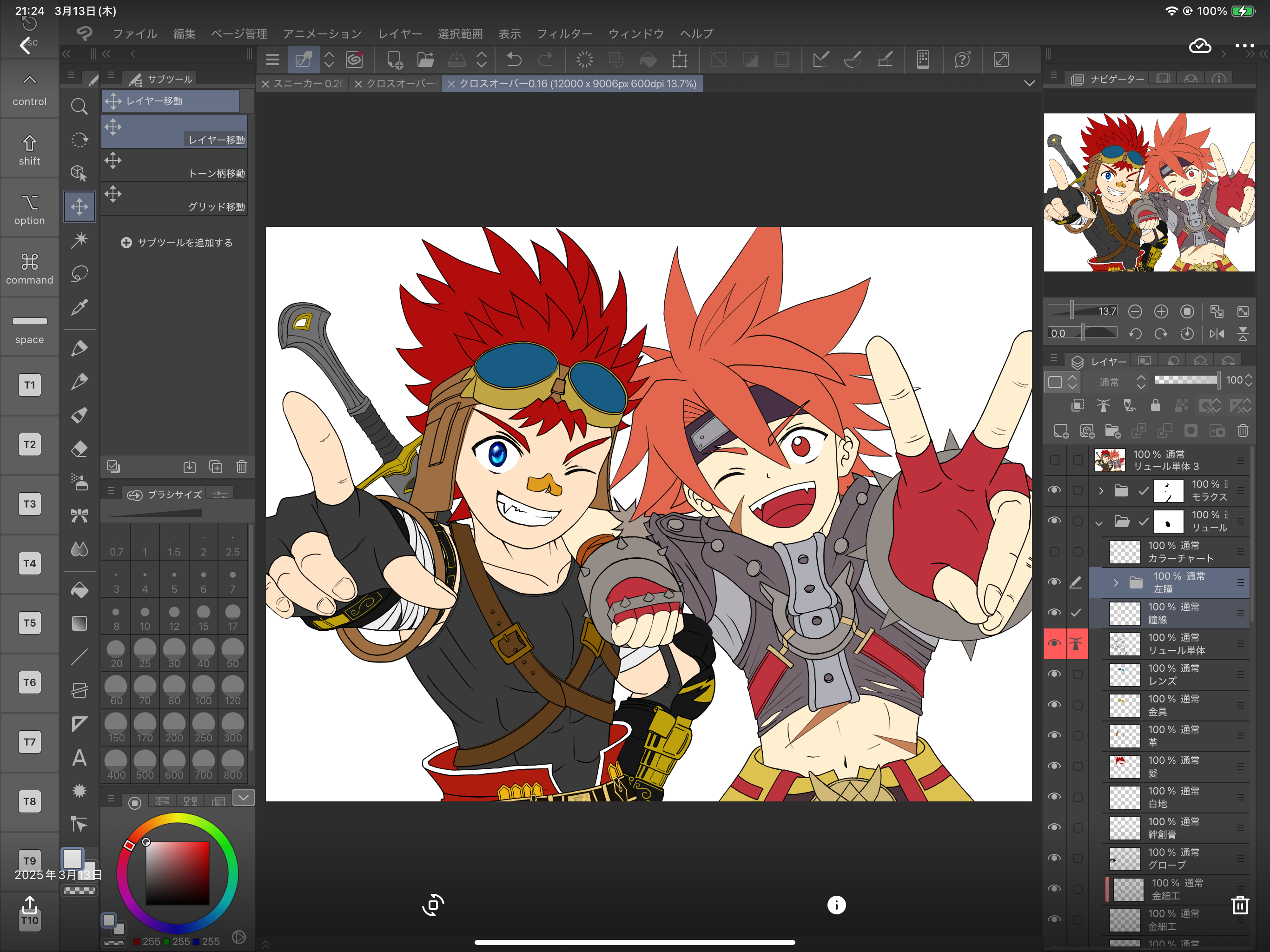The image size is (1270, 952).
Task: Hide the リュール folder layer
Action: (x=1054, y=521)
